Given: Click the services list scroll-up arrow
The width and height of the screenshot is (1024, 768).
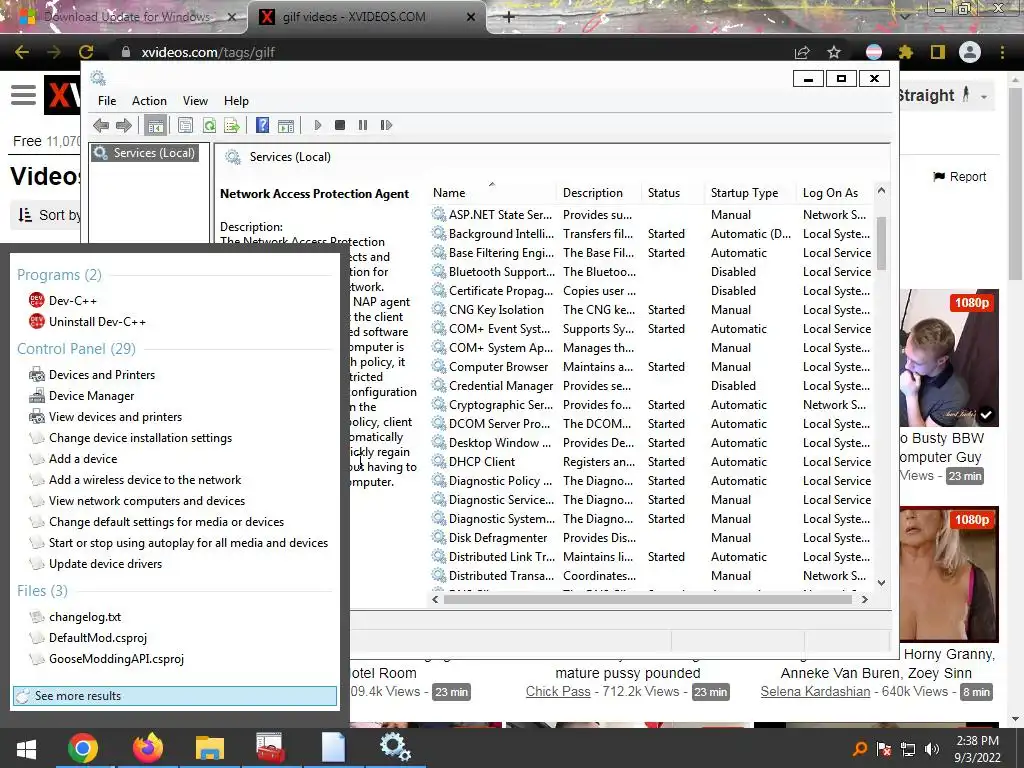Looking at the screenshot, I should [881, 191].
